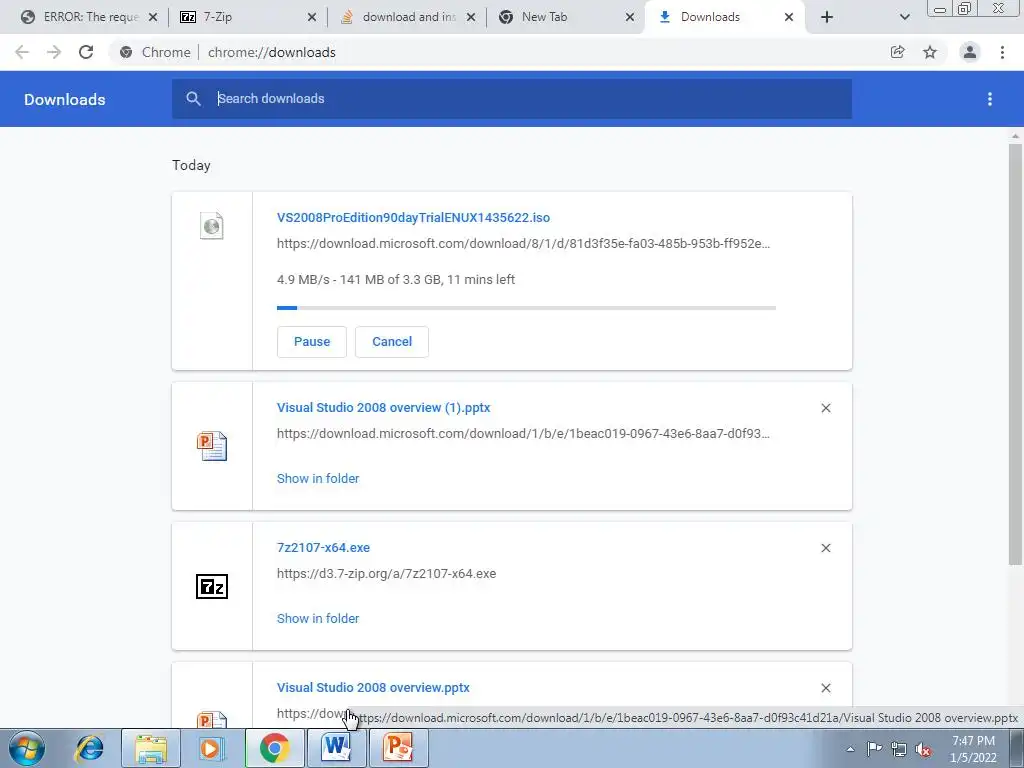Viewport: 1024px width, 768px height.
Task: Click the taskbar clock showing 7:47 PM
Action: pyautogui.click(x=973, y=749)
